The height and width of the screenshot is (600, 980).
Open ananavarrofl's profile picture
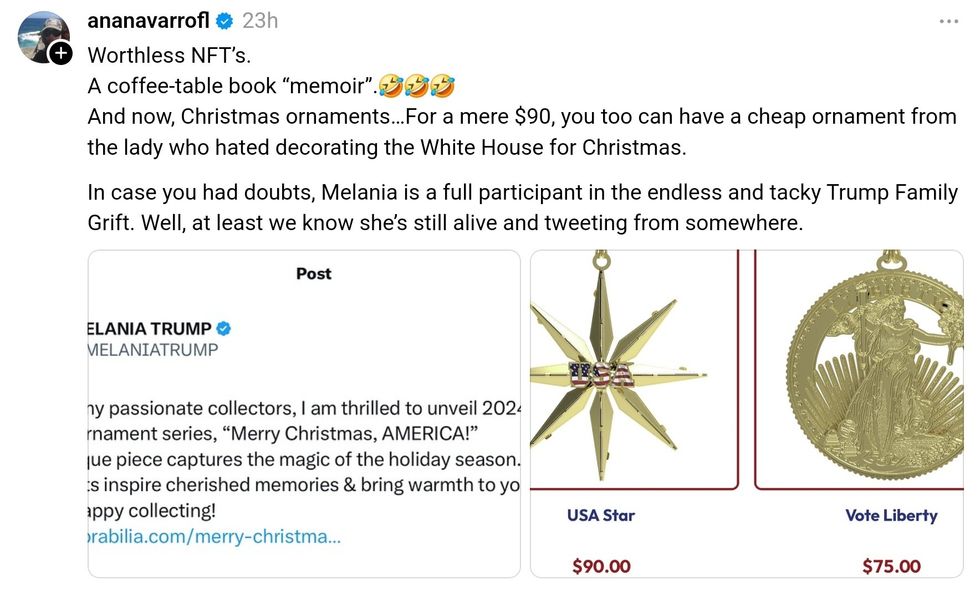click(x=43, y=37)
